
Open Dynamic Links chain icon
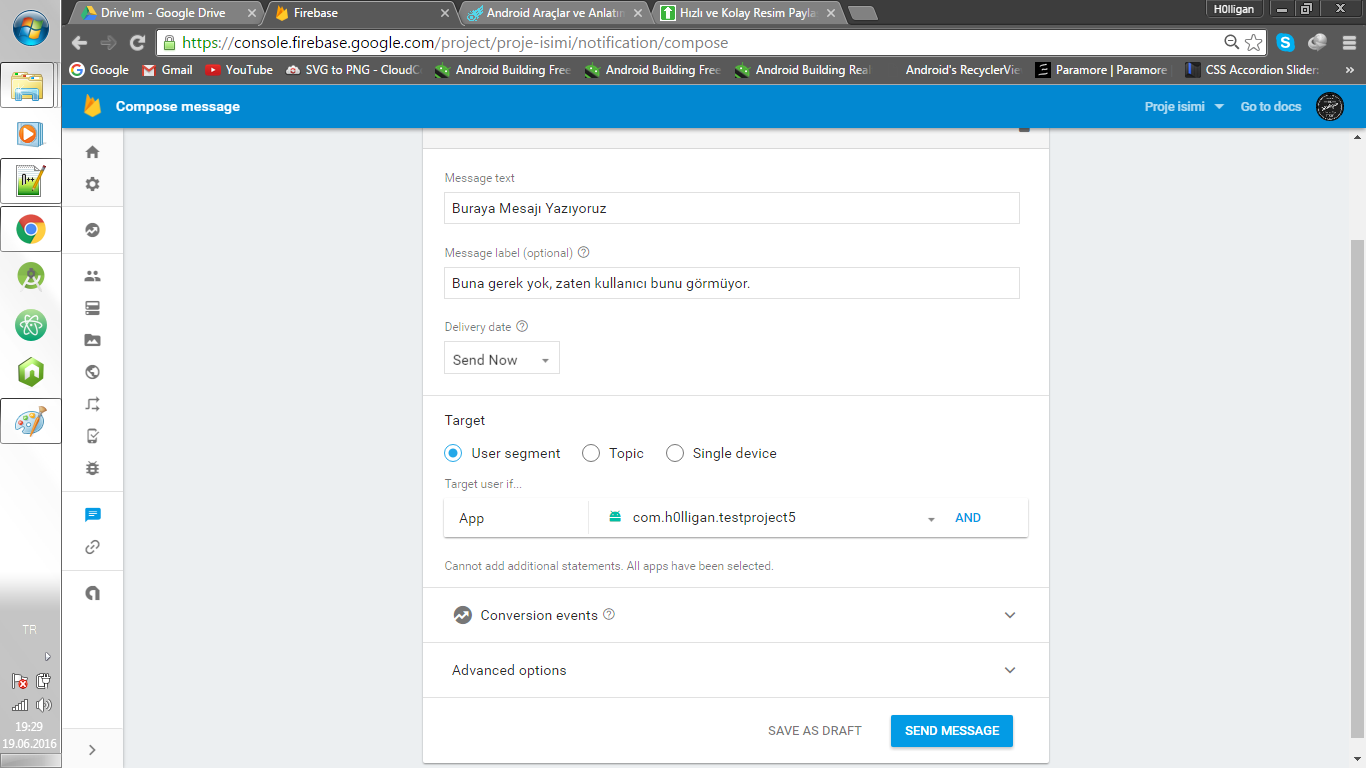(93, 547)
